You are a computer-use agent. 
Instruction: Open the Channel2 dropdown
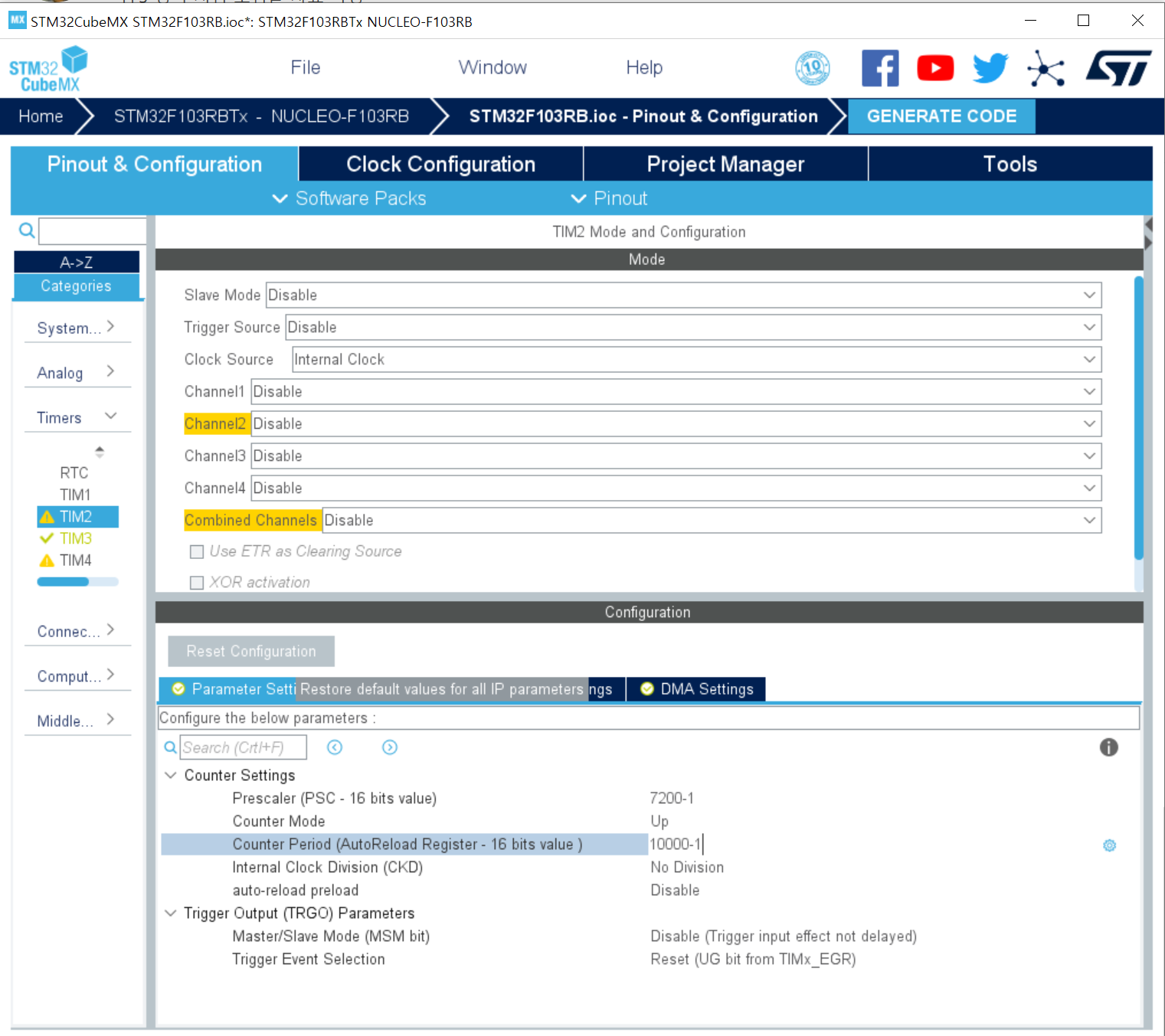[x=676, y=424]
